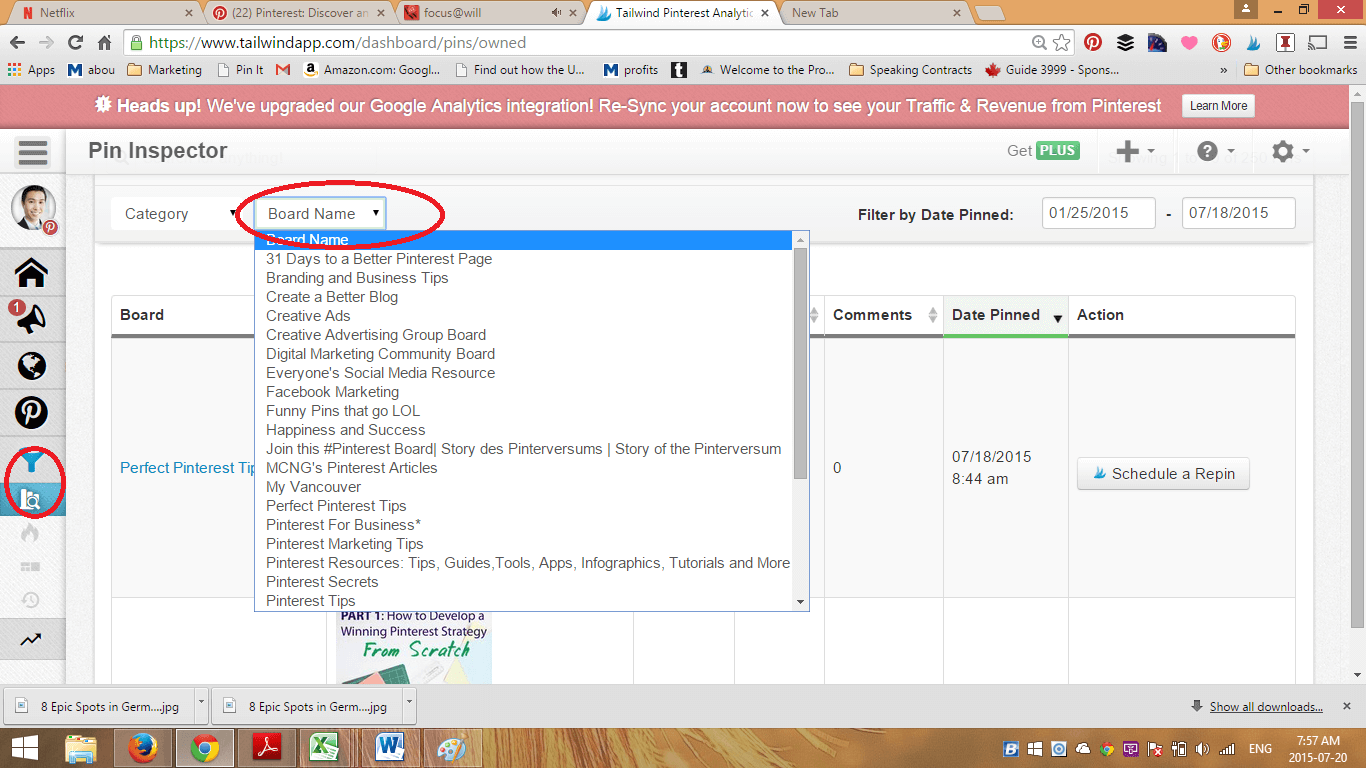Image resolution: width=1366 pixels, height=768 pixels.
Task: Open the Pinterest logo sidebar icon
Action: coord(32,412)
